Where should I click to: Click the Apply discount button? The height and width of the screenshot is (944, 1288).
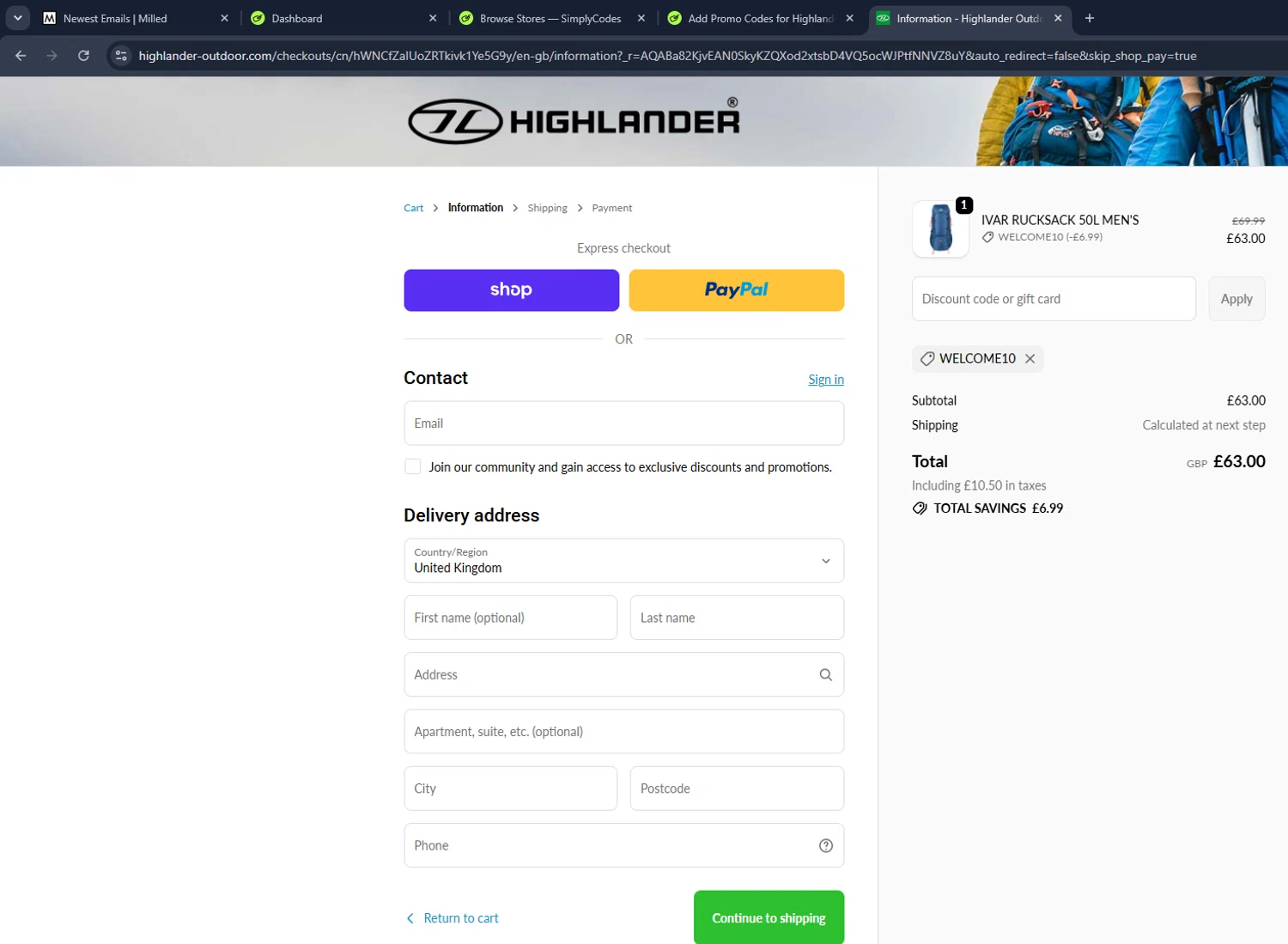(x=1236, y=299)
